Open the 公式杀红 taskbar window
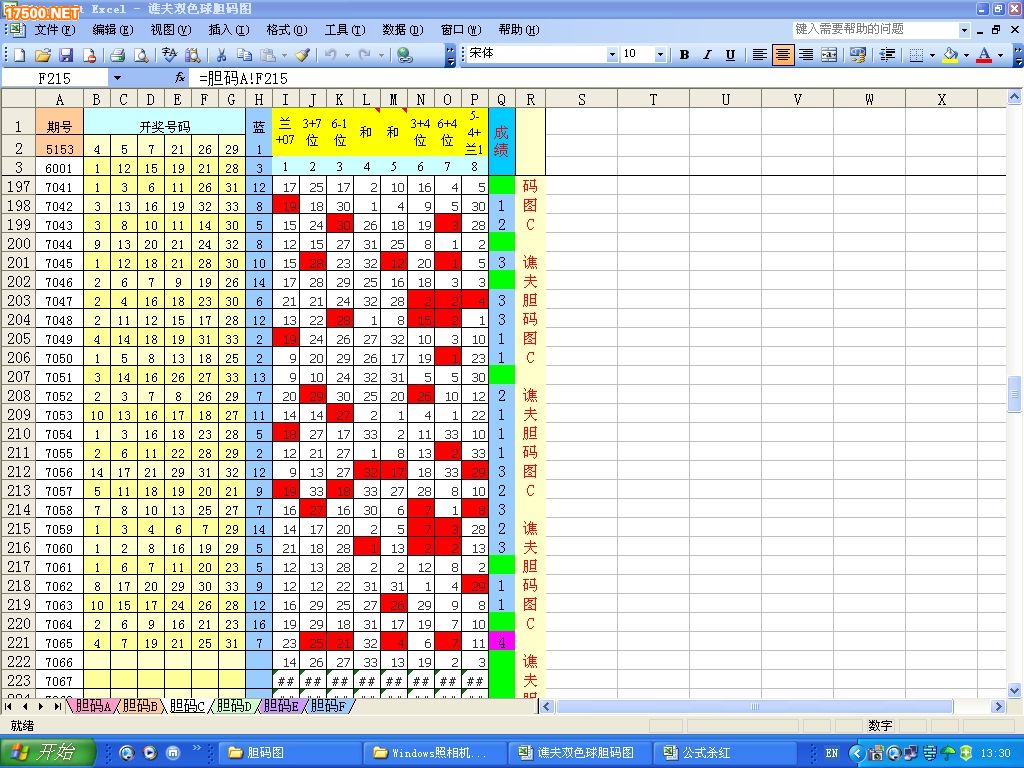This screenshot has height=768, width=1024. tap(725, 752)
